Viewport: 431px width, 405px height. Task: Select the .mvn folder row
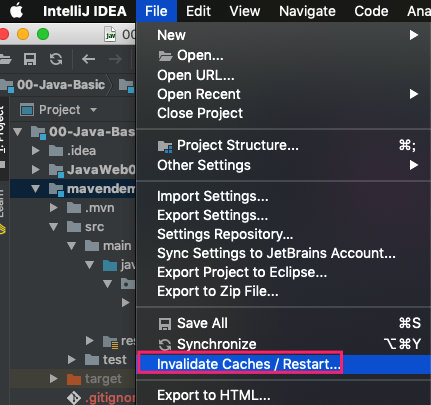[x=73, y=208]
